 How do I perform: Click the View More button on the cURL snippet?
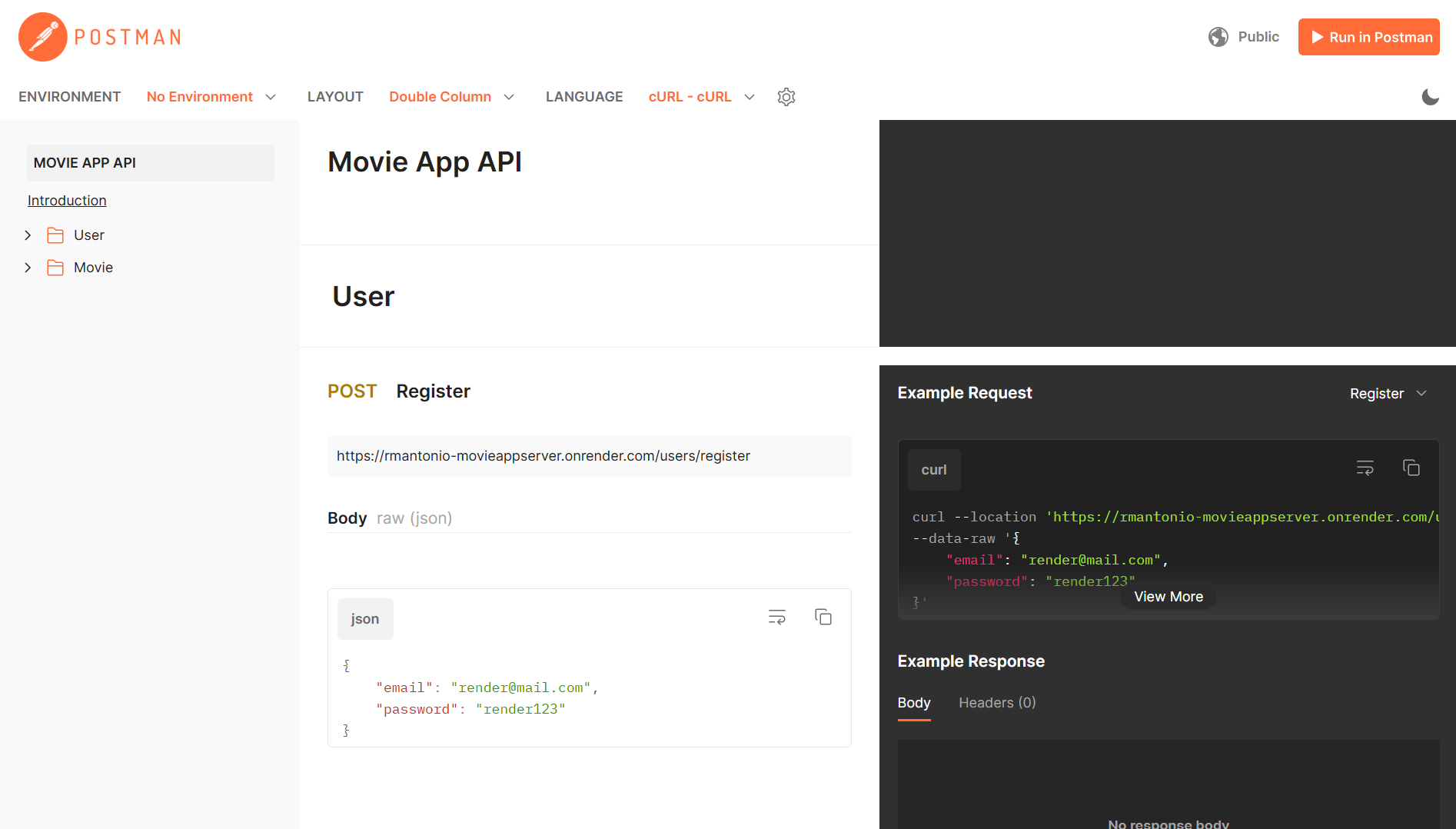1168,596
